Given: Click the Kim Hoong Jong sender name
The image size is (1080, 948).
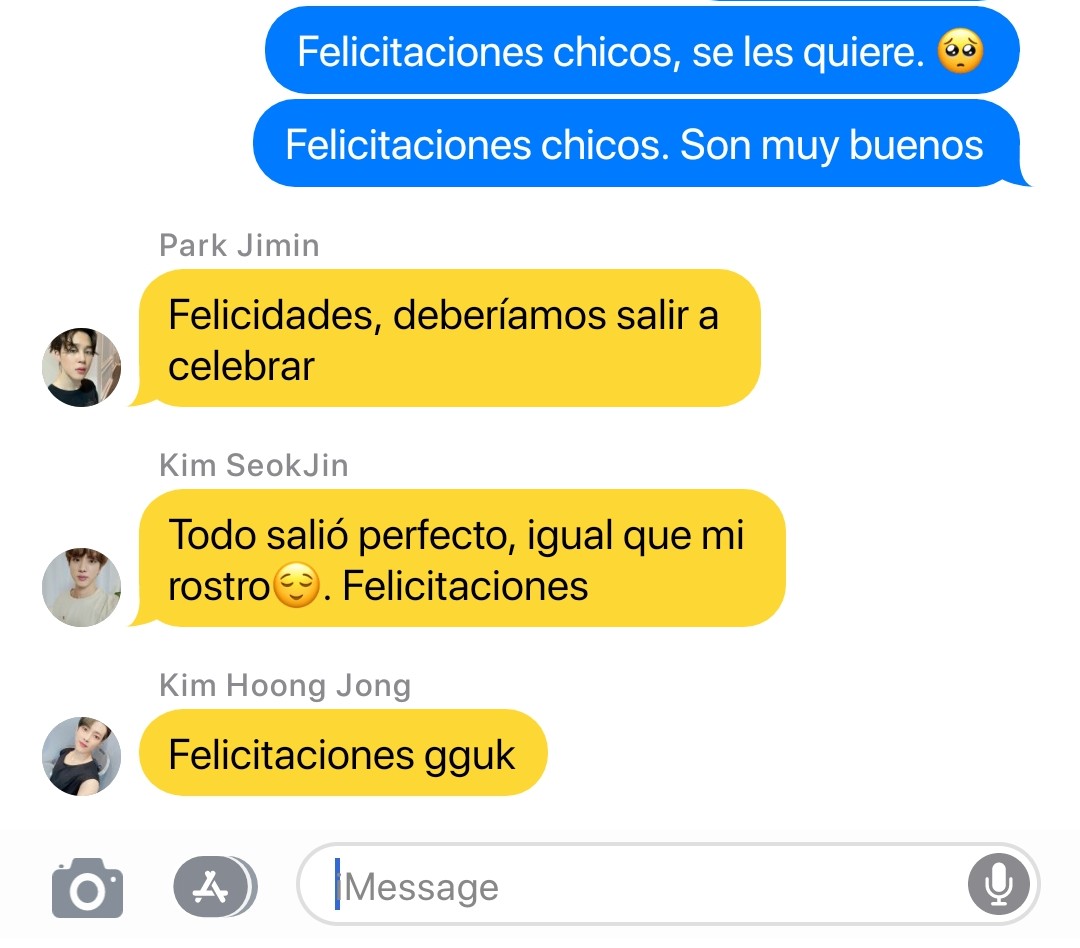Looking at the screenshot, I should point(285,686).
